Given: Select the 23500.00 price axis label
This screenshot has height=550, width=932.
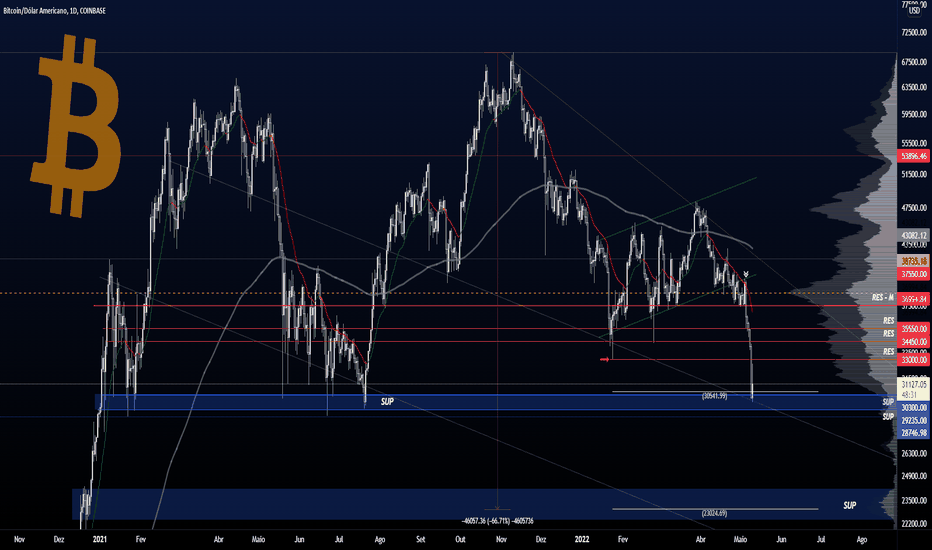Looking at the screenshot, I should tap(914, 501).
